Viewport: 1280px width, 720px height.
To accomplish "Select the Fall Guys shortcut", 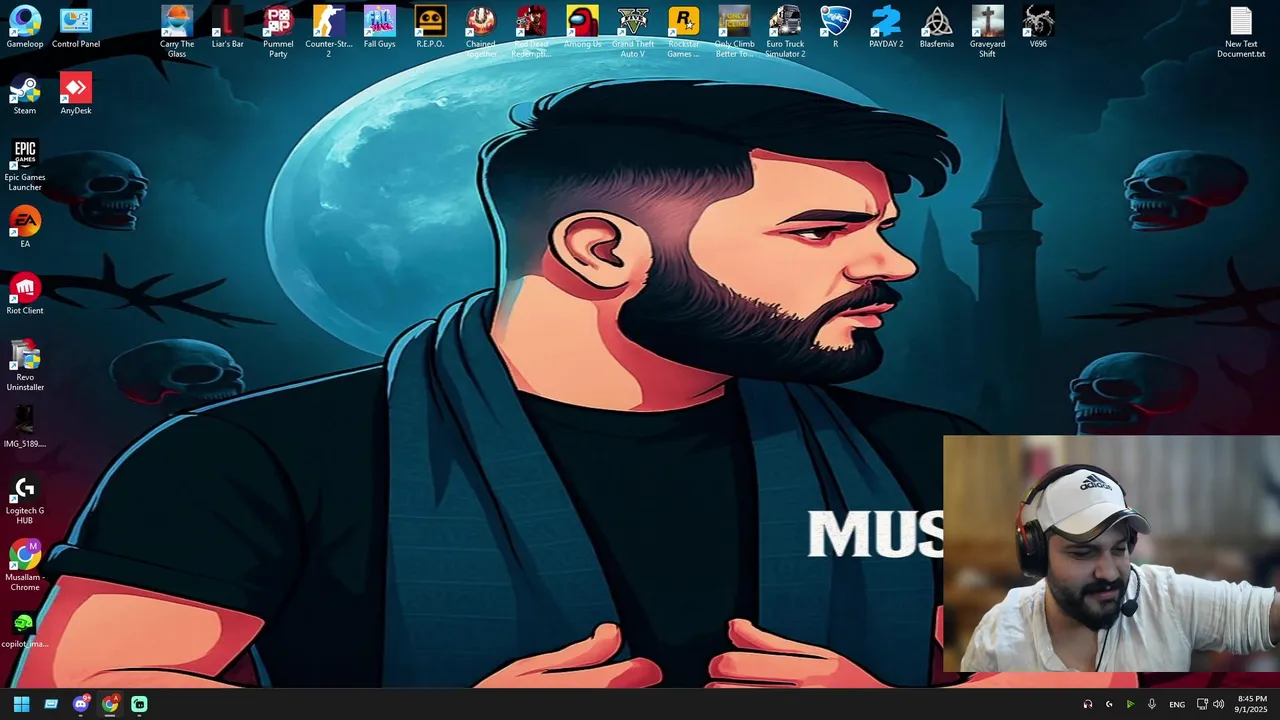I will 379,27.
